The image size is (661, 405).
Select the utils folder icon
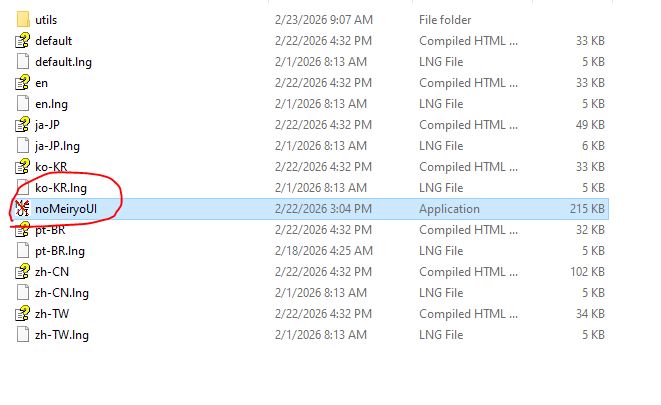pos(23,19)
